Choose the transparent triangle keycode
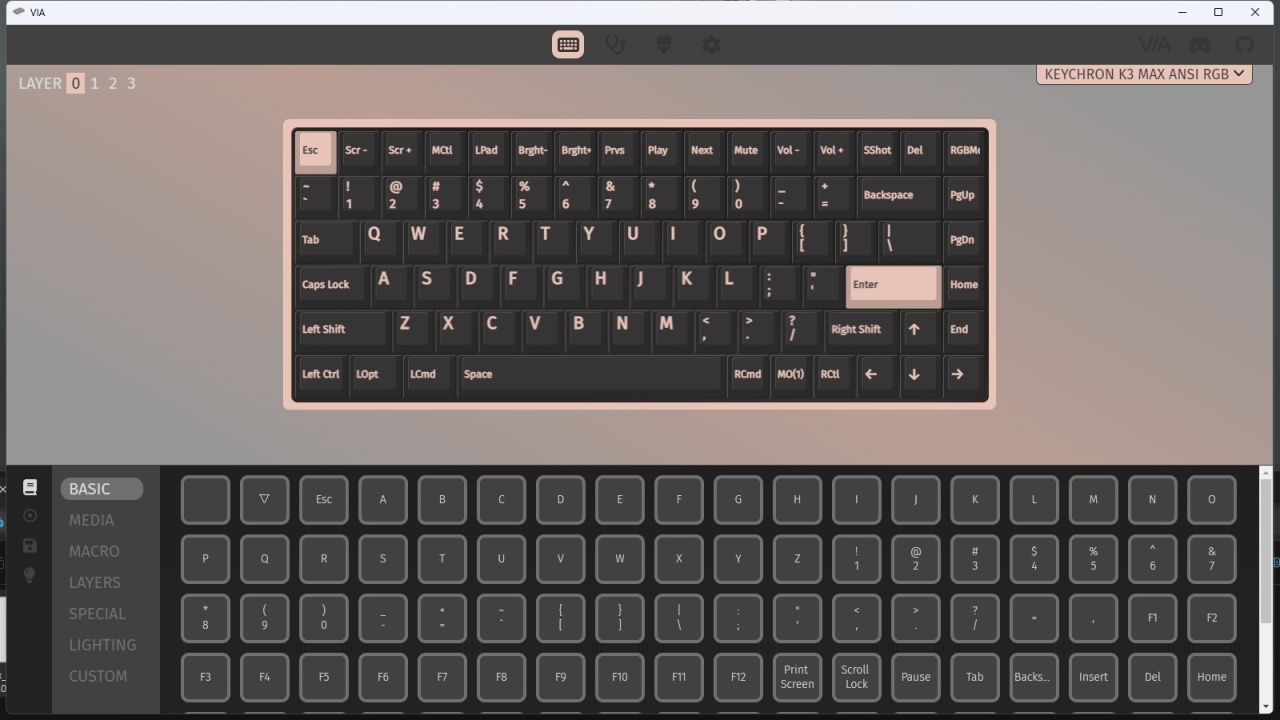The image size is (1280, 720). pos(264,499)
